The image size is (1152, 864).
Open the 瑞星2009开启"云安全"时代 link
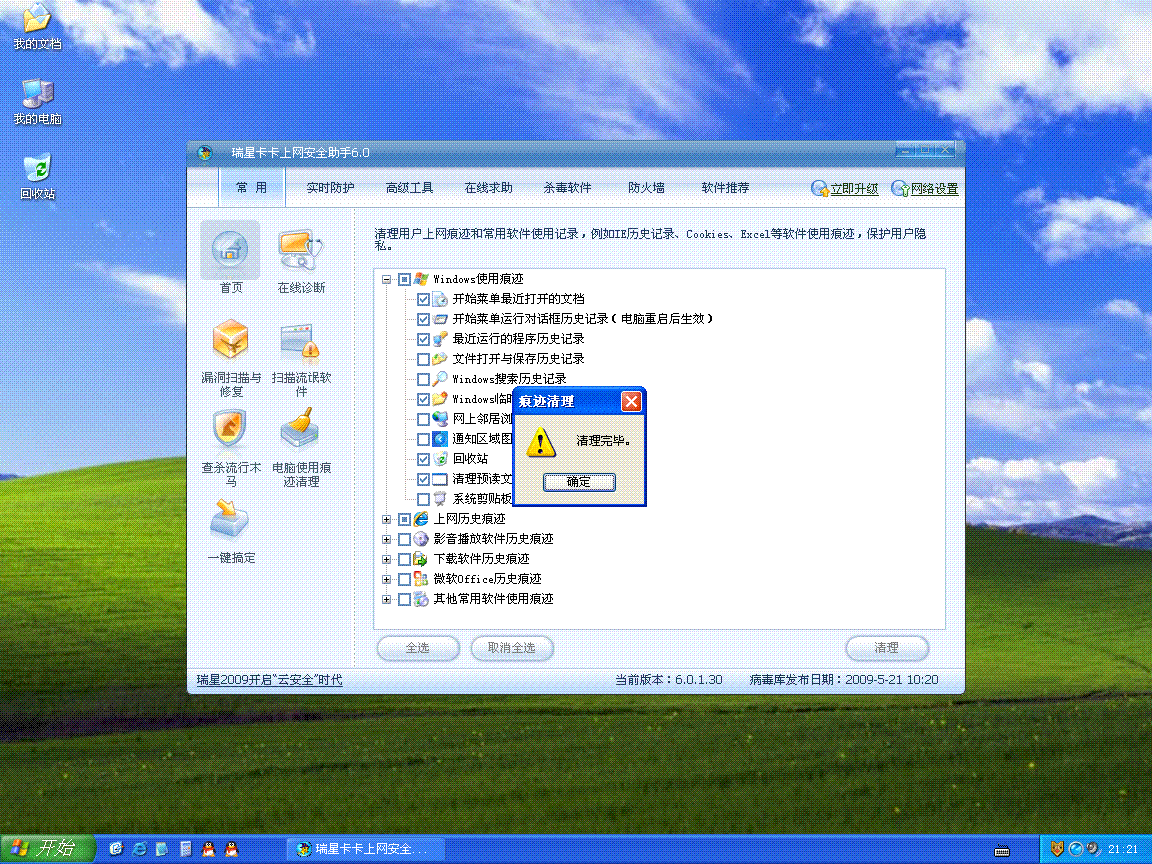pos(270,680)
